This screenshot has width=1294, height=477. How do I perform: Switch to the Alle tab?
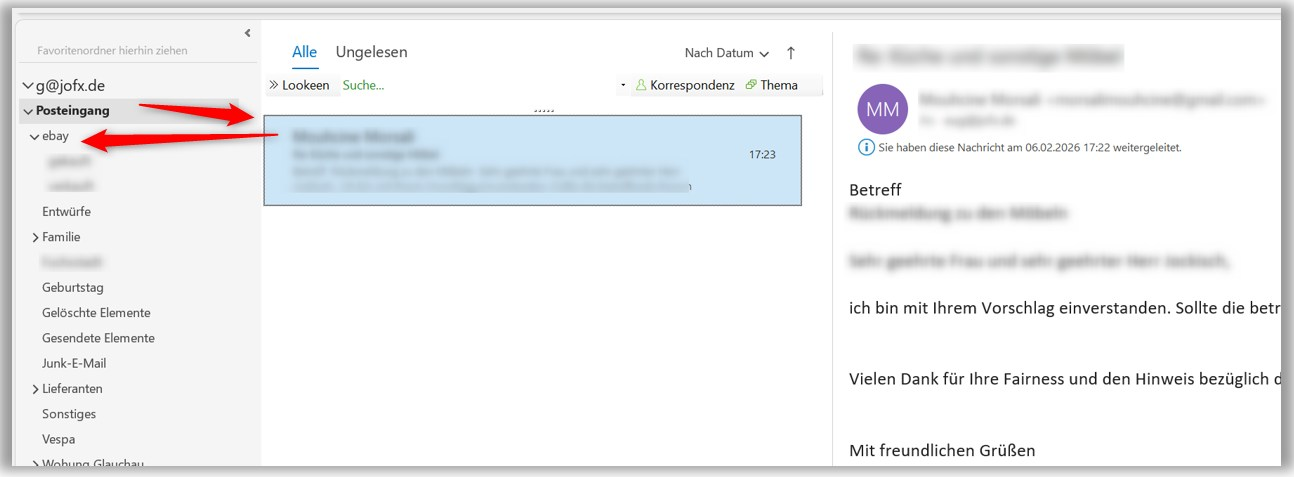[x=305, y=52]
